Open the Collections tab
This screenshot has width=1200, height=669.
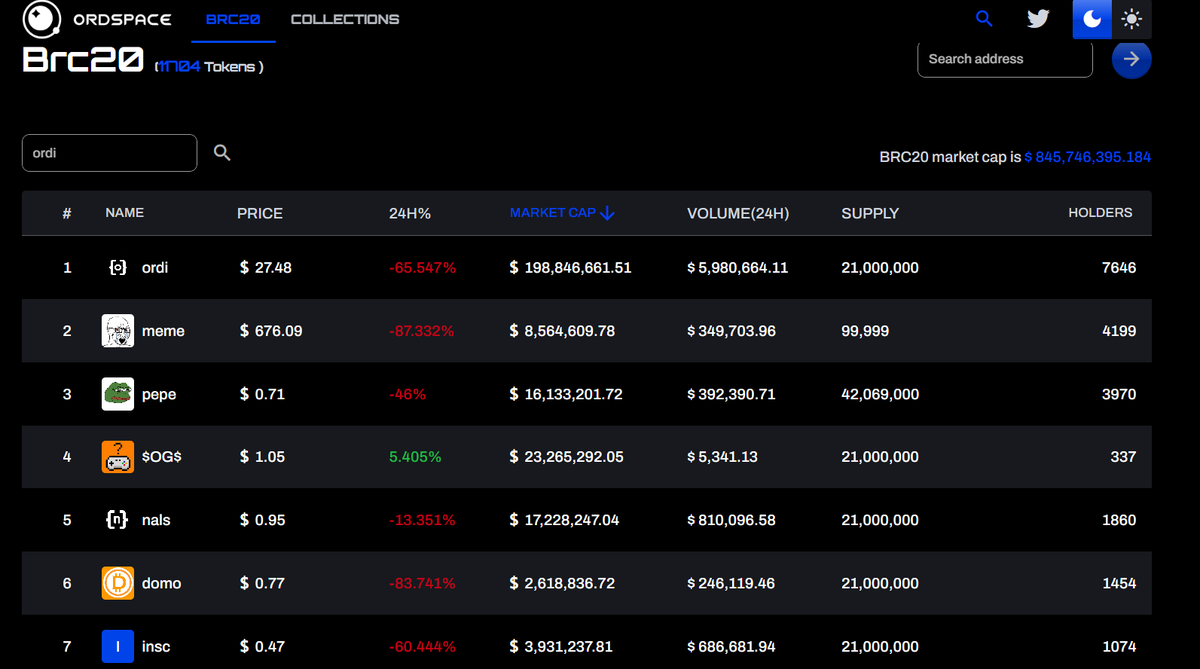pyautogui.click(x=345, y=19)
